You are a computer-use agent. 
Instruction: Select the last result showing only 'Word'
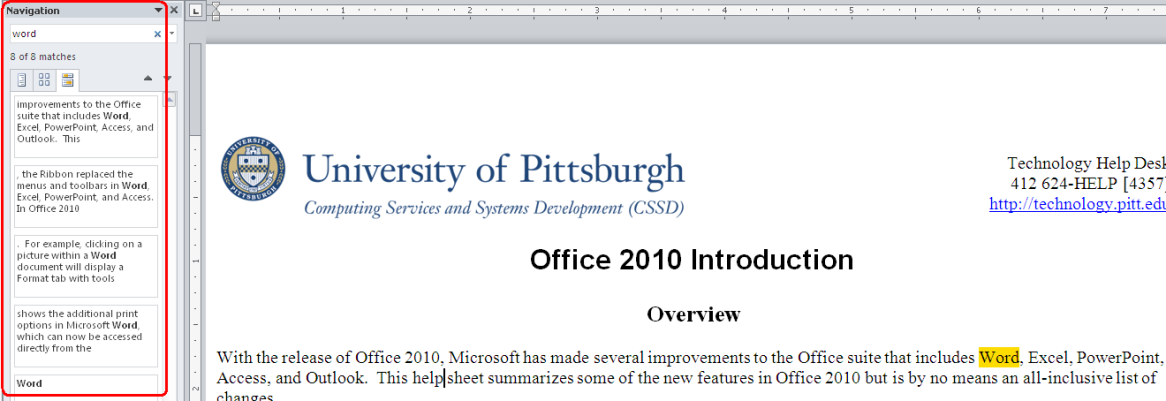coord(86,385)
